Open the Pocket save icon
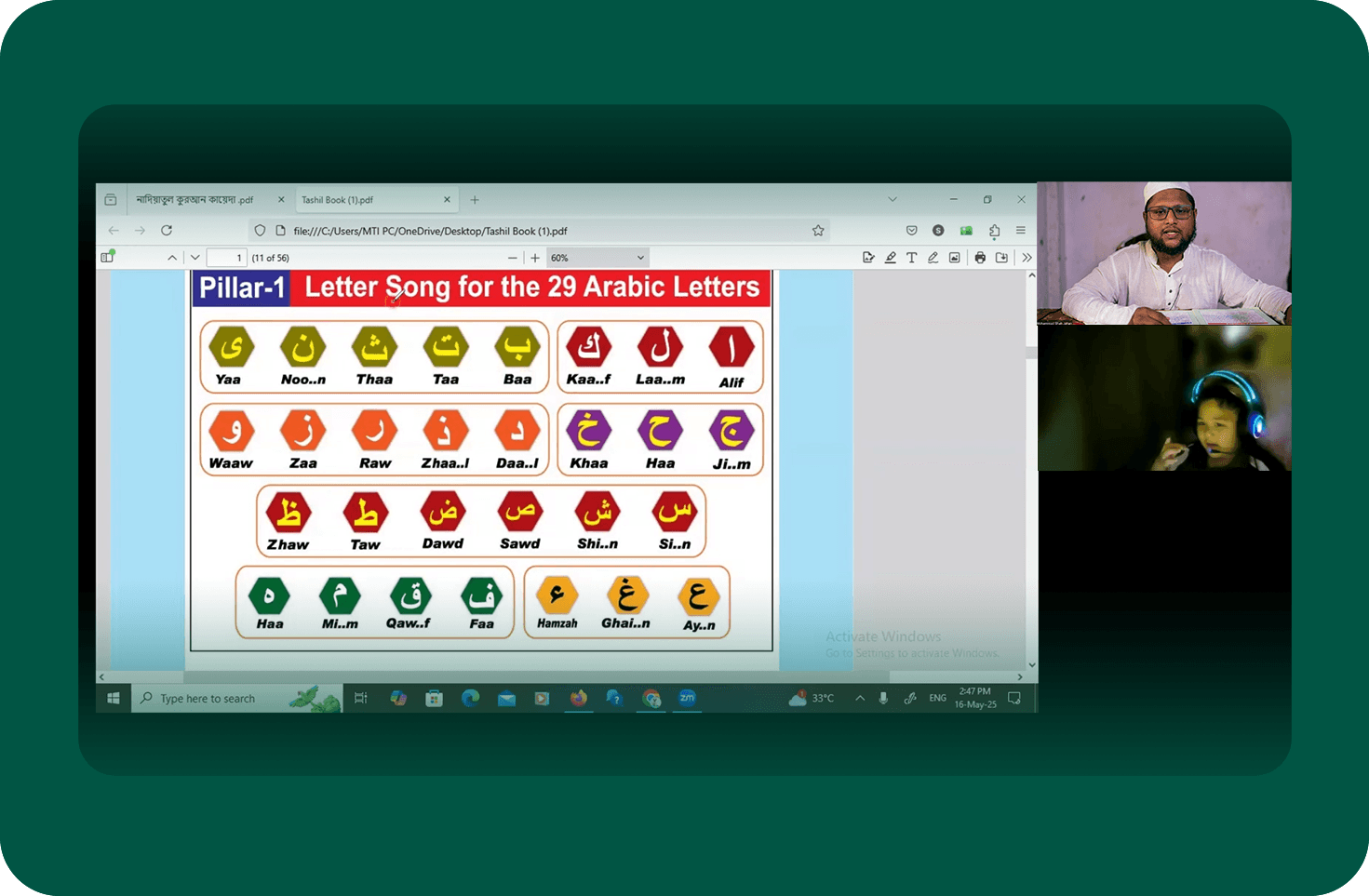Screen dimensions: 1369x896 (911, 231)
